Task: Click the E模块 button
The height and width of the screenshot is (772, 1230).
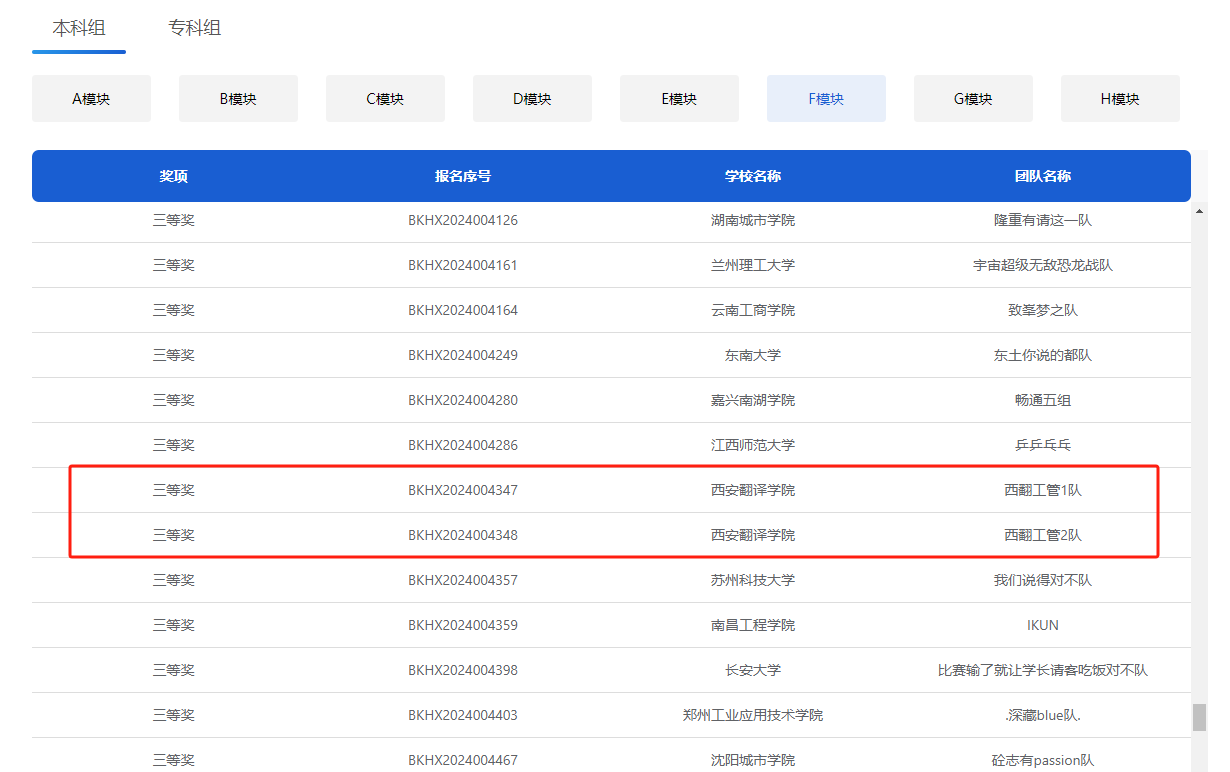Action: point(679,99)
